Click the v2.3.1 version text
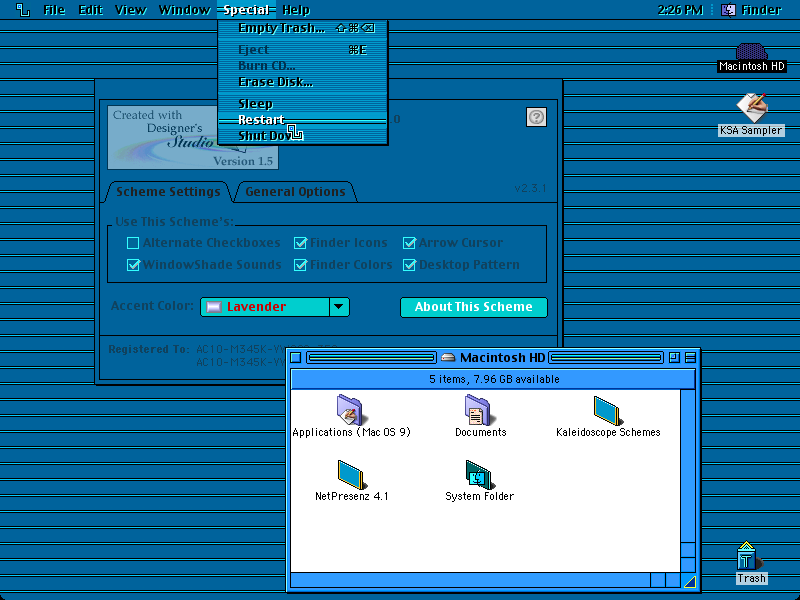Screen dimensions: 800x600 pyautogui.click(x=531, y=188)
